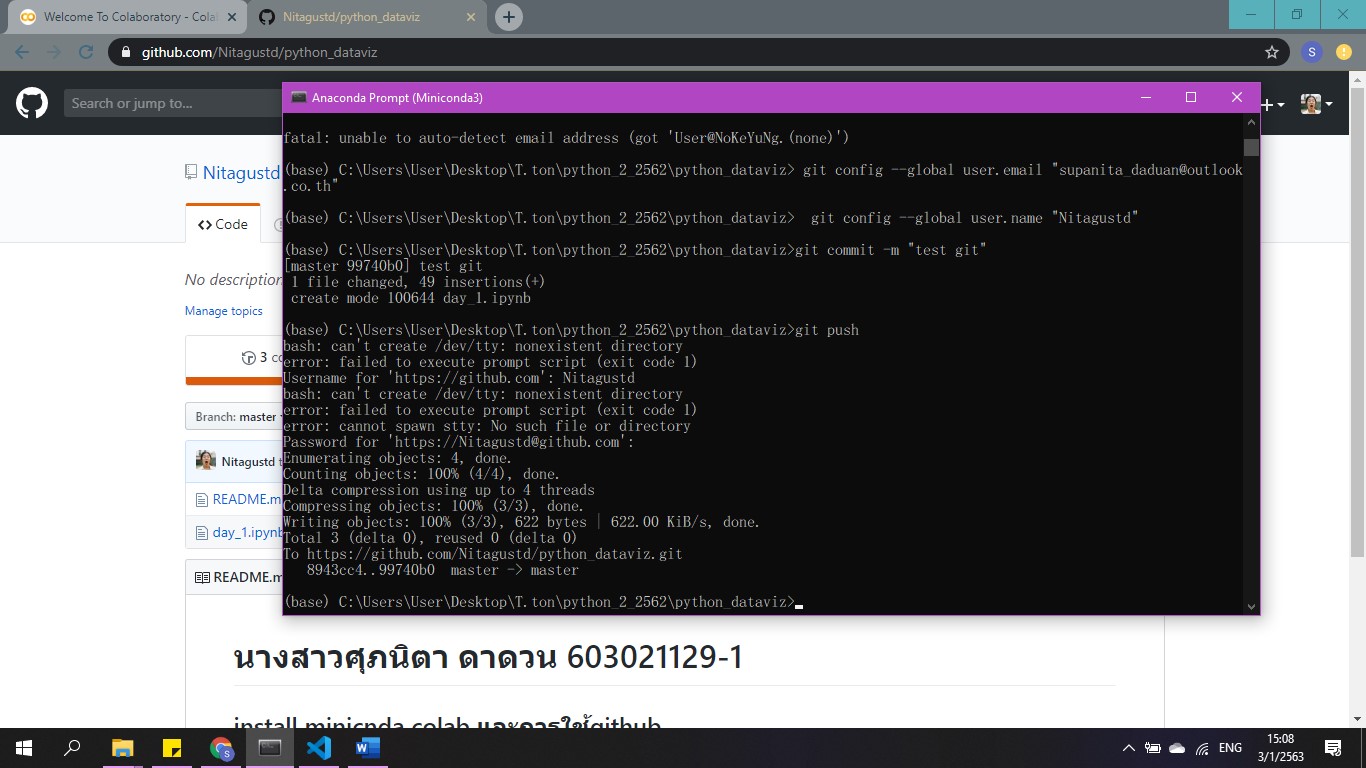Click the "8943cc4..99740b0 master -> master" line
The width and height of the screenshot is (1366, 768).
pyautogui.click(x=443, y=570)
